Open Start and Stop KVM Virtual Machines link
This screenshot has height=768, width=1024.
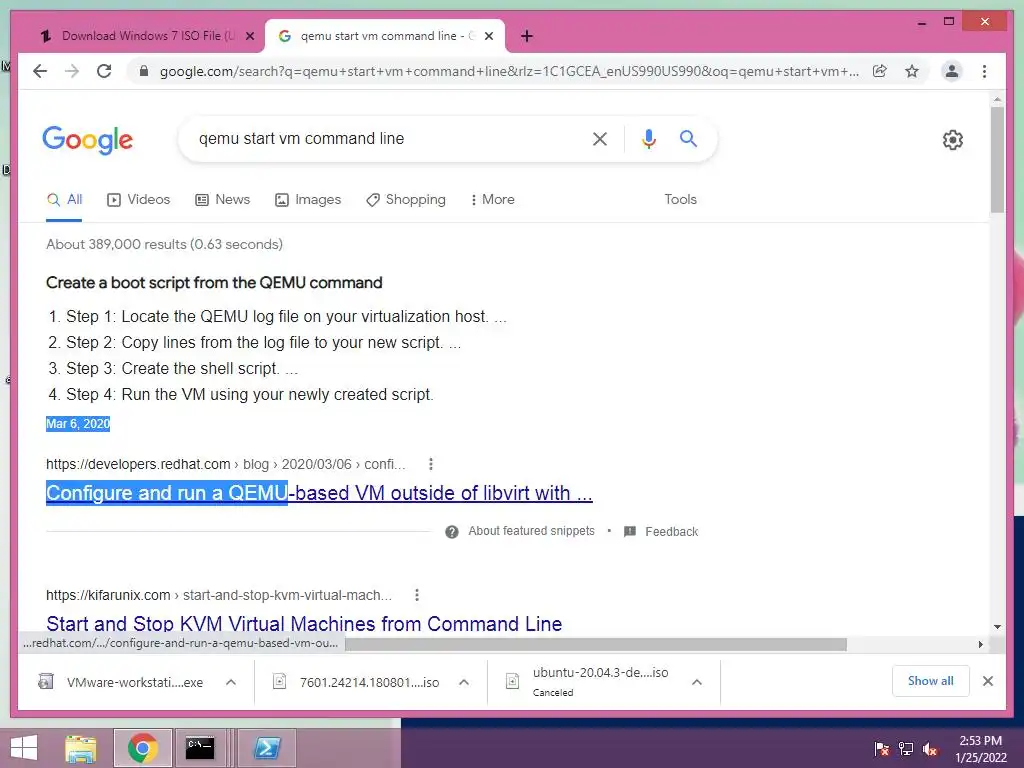tap(304, 624)
